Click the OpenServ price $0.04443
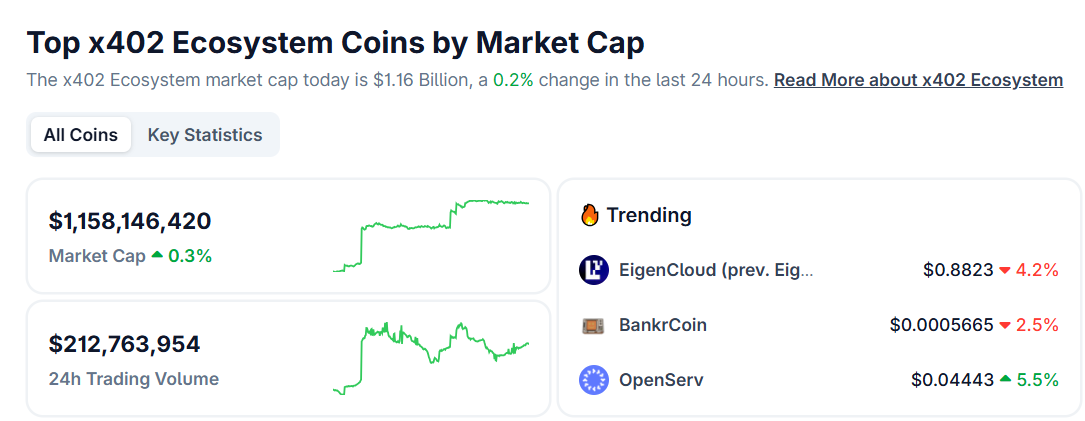The image size is (1085, 421). [952, 380]
